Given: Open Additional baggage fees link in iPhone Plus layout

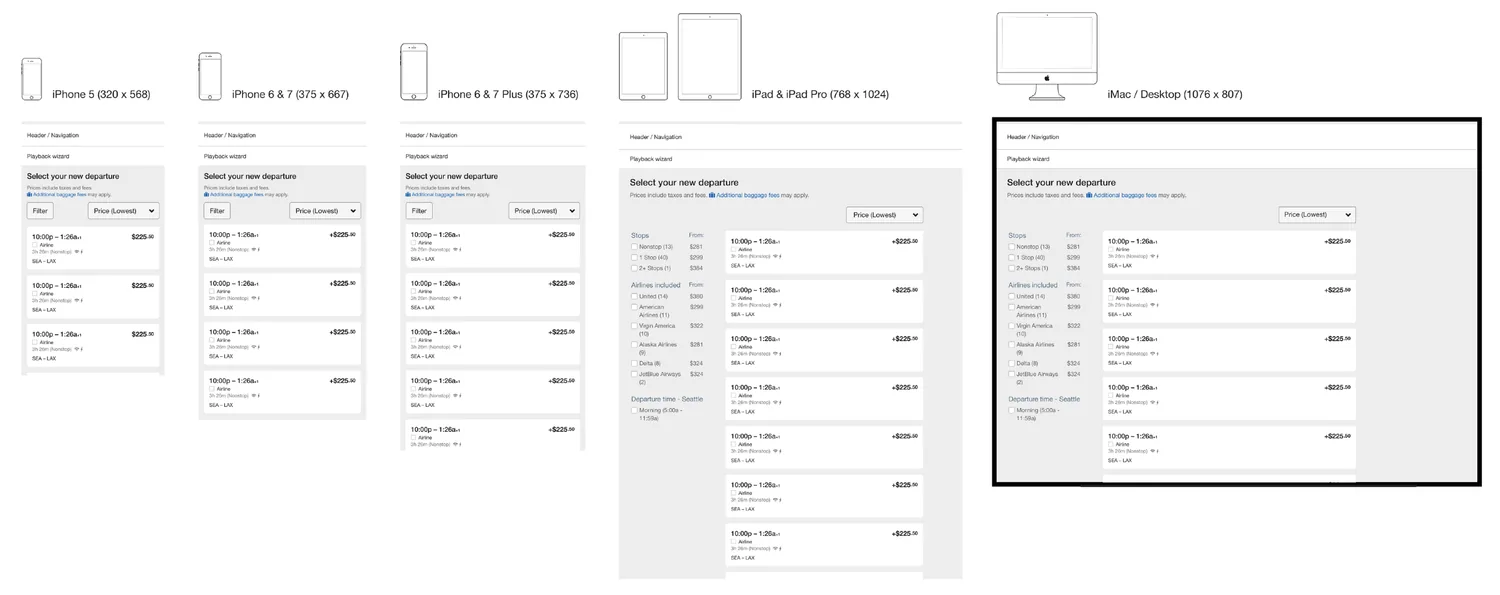Looking at the screenshot, I should pos(436,194).
